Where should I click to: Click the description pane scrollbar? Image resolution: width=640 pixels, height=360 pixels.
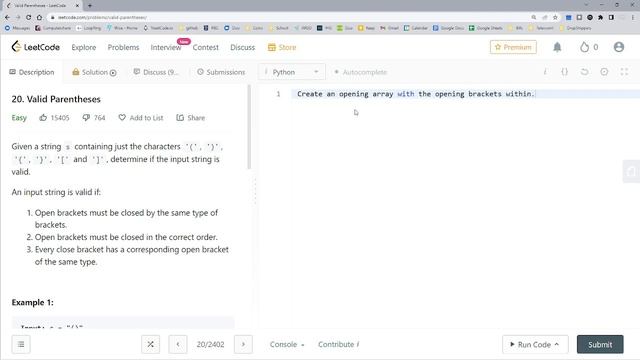tap(249, 127)
